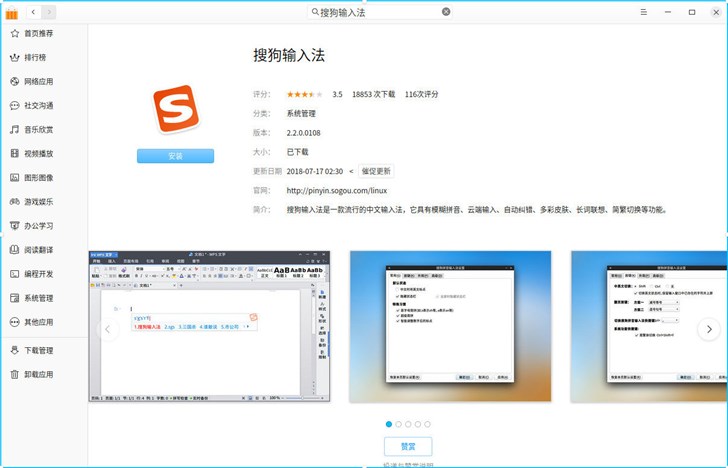
Task: Click the 18853 次下载 download count
Action: pos(373,94)
